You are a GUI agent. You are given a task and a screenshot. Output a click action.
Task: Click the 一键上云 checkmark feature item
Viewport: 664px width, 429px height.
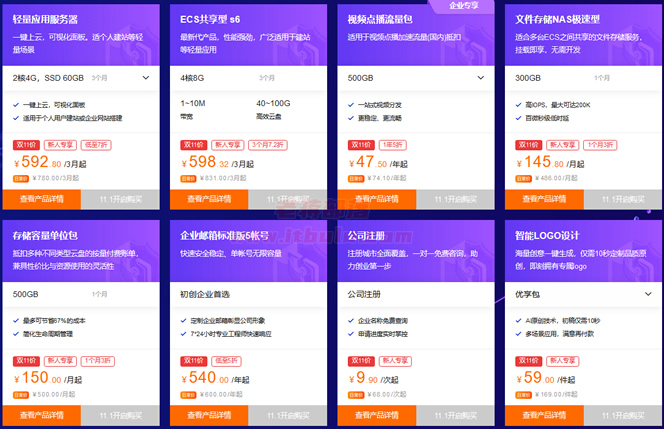49,105
